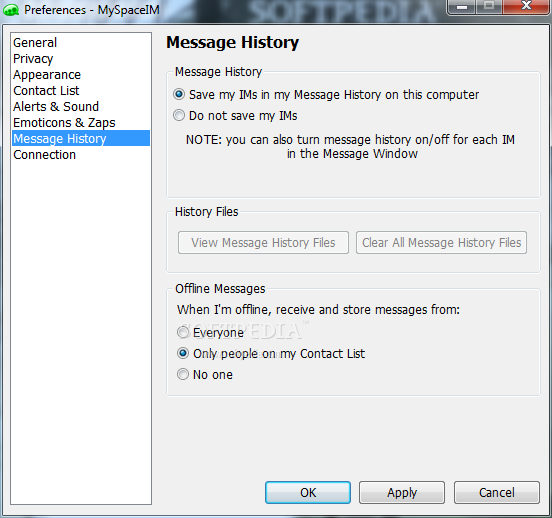Click the bold Message History heading
552x518 pixels.
[x=233, y=43]
